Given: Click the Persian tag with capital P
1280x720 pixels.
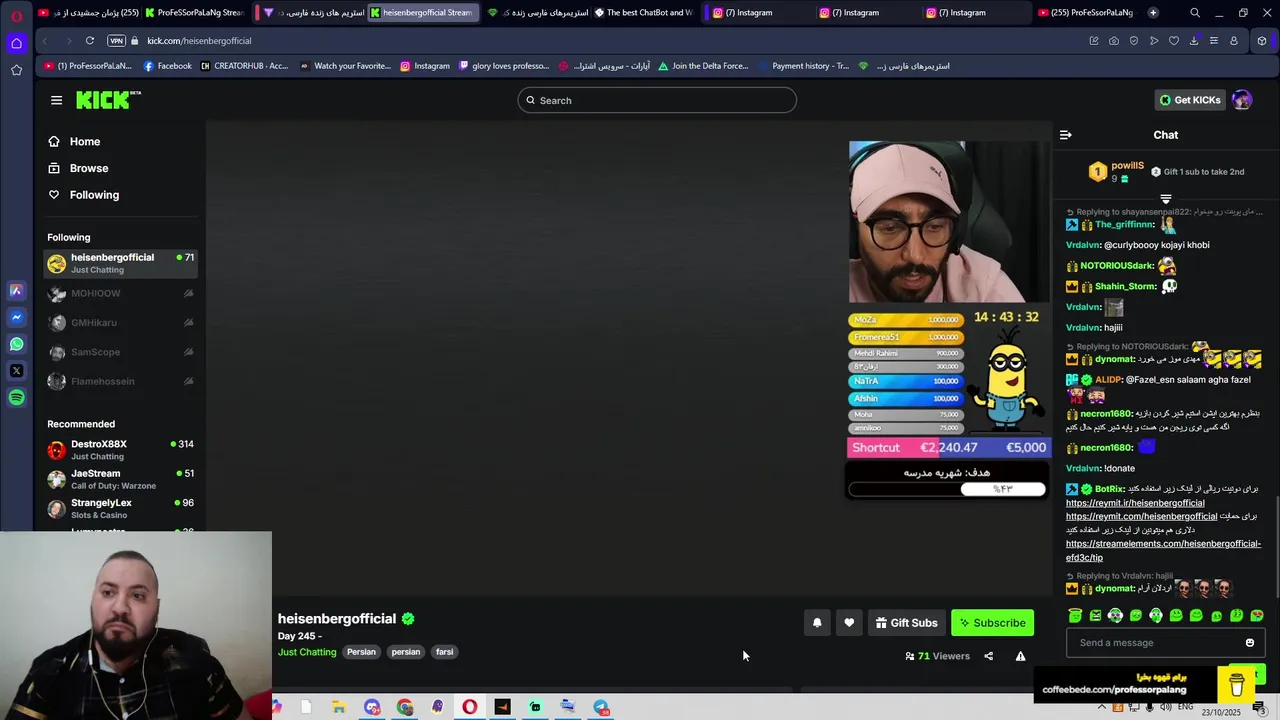Looking at the screenshot, I should point(361,652).
